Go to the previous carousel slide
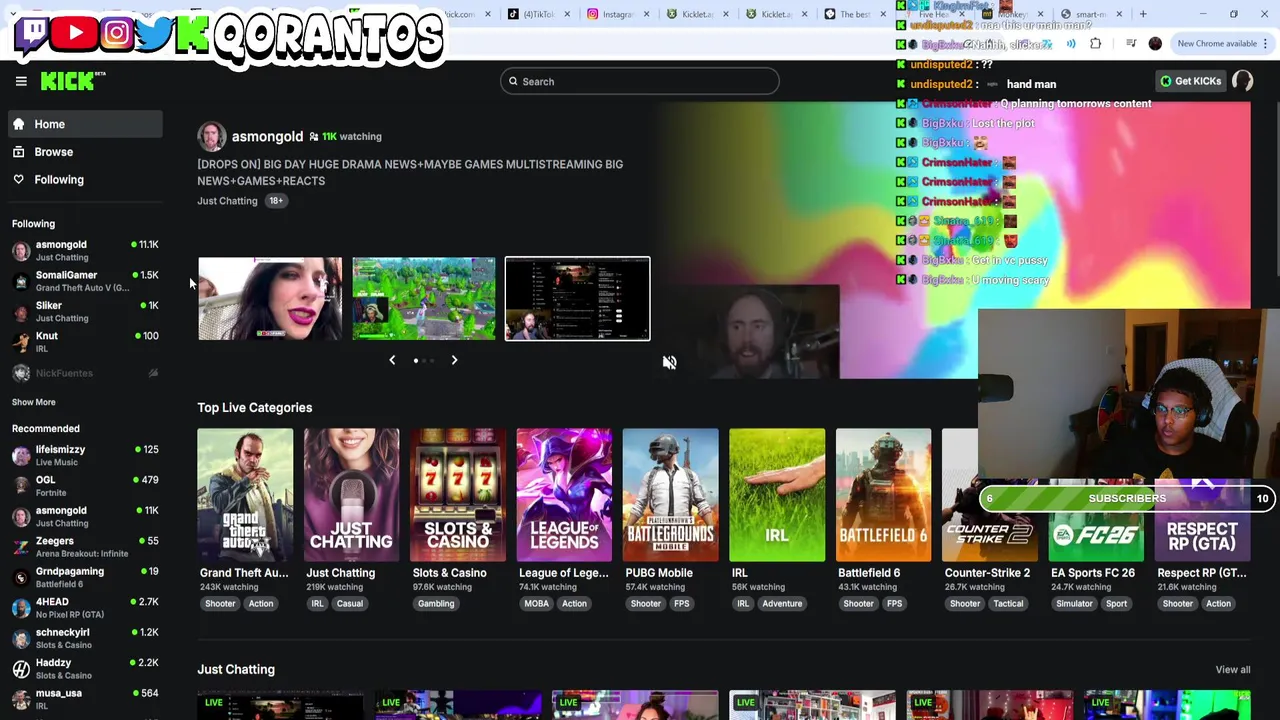1280x720 pixels. pyautogui.click(x=392, y=360)
